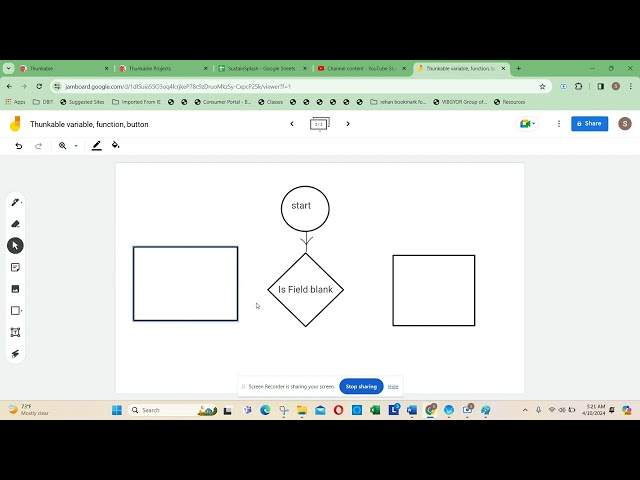
Task: Open the Classes bookmark
Action: point(271,102)
